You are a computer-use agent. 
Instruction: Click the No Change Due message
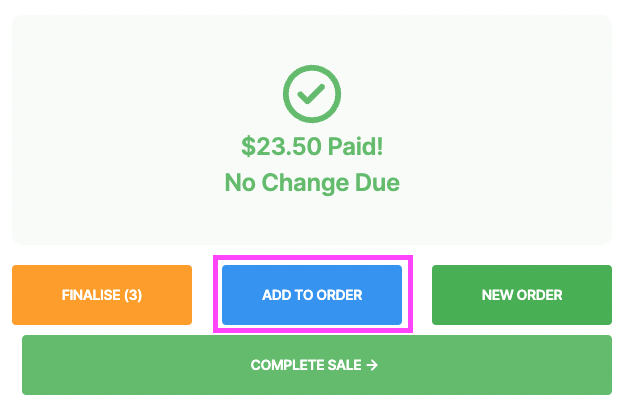pos(312,183)
